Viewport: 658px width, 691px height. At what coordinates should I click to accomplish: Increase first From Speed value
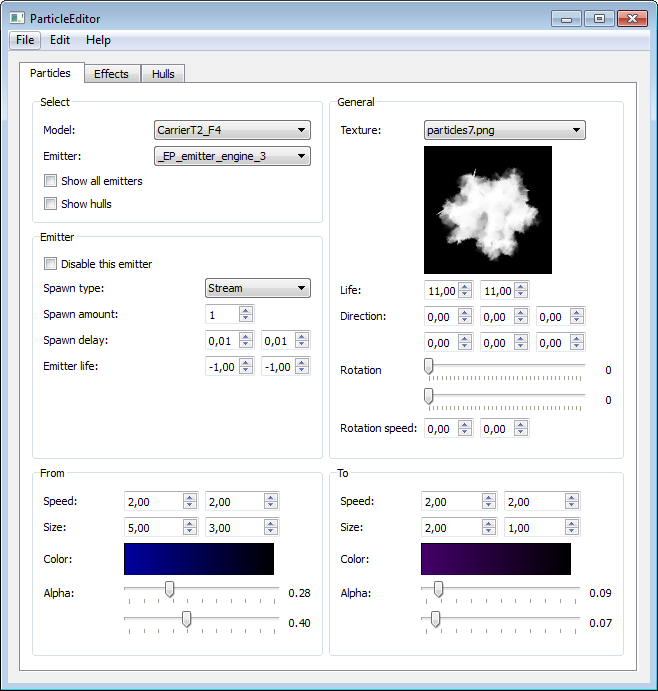190,497
